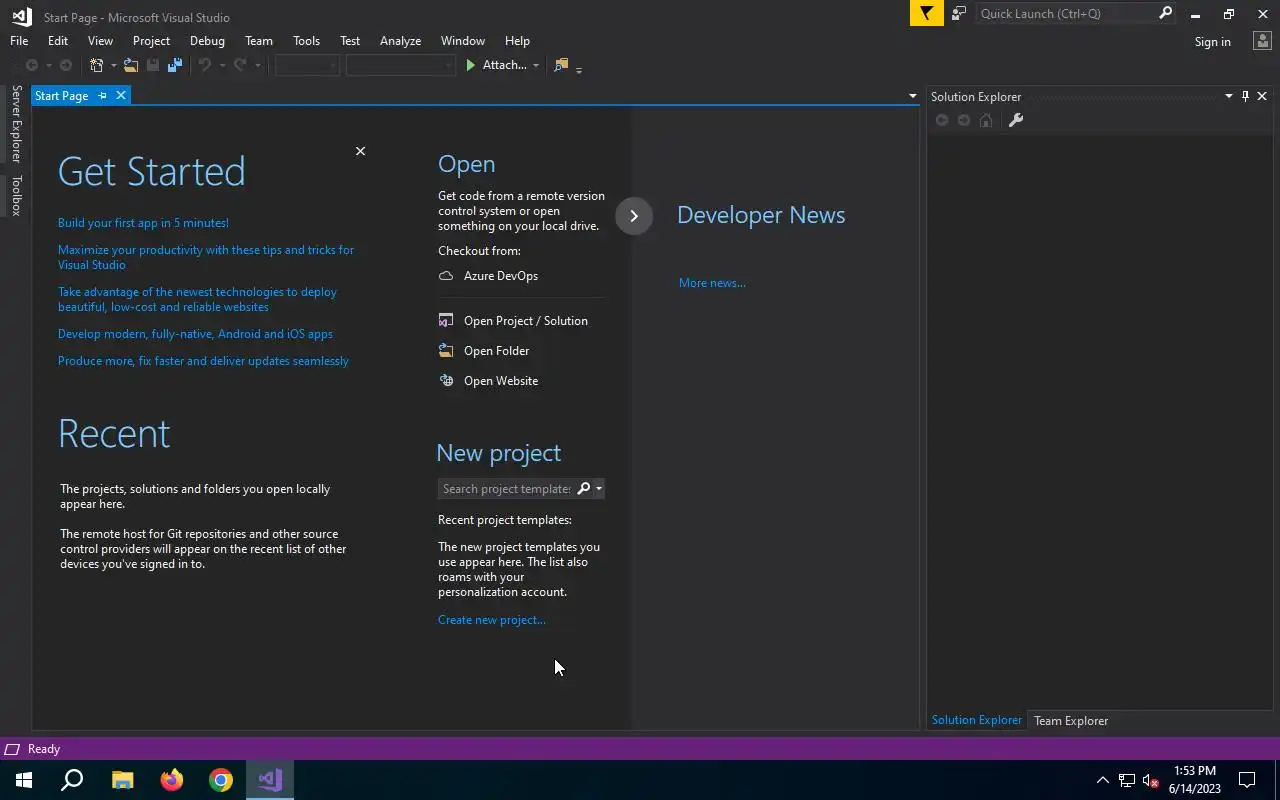
Task: Launch Google Chrome from the taskbar
Action: pyautogui.click(x=221, y=780)
